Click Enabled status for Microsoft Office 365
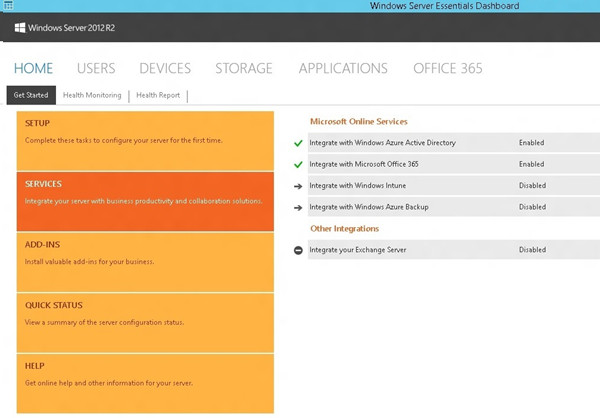 [x=532, y=164]
